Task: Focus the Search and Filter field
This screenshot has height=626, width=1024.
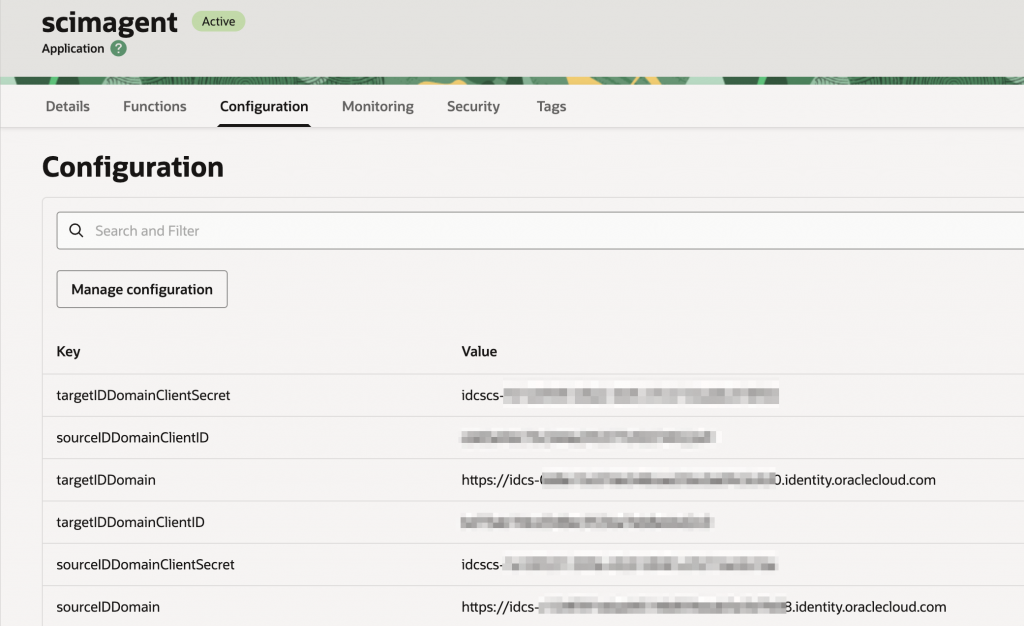Action: point(540,231)
